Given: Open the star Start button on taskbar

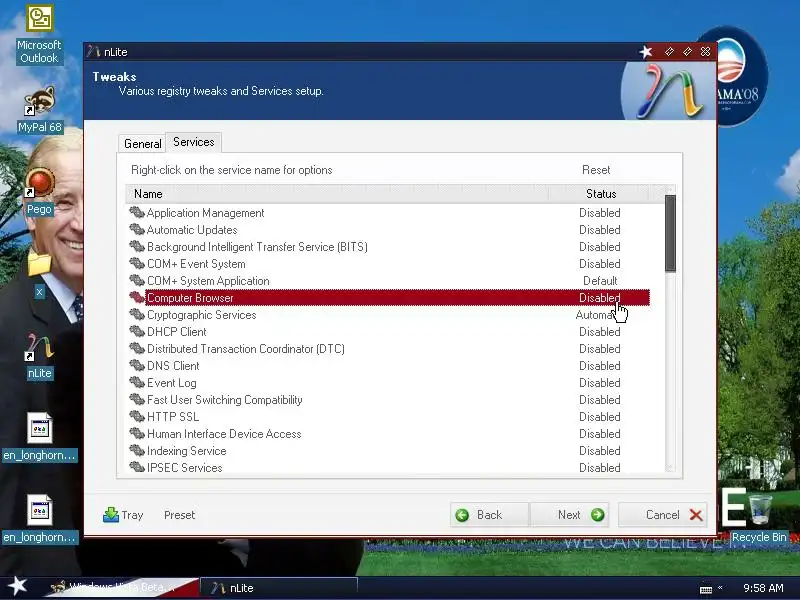Looking at the screenshot, I should tap(17, 586).
